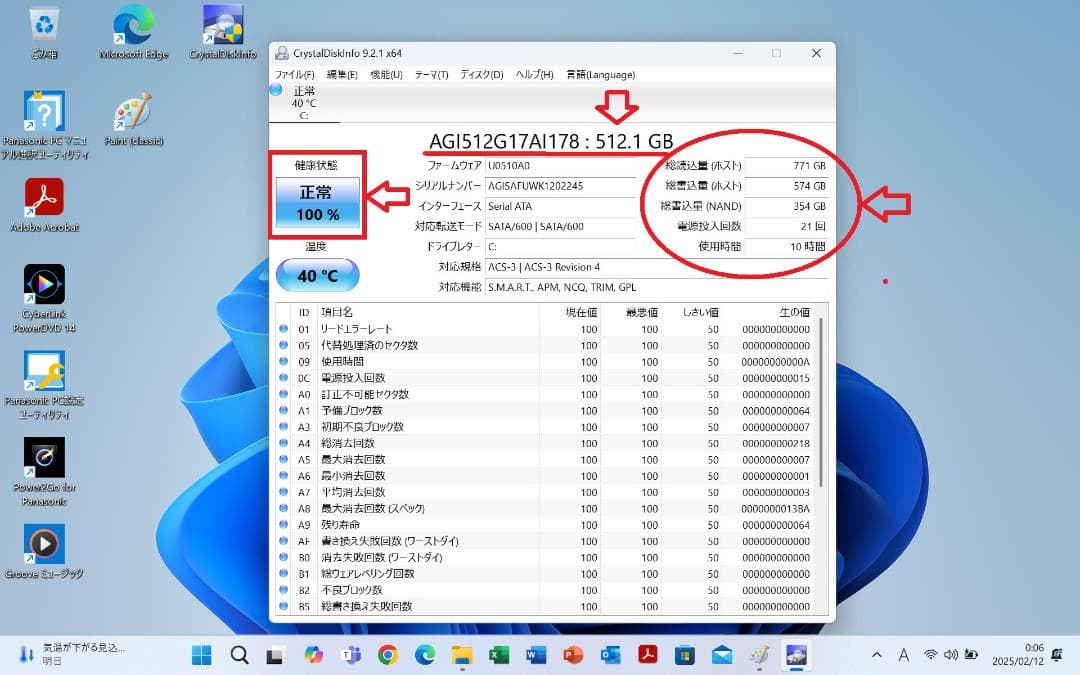The height and width of the screenshot is (675, 1080).
Task: Click the 40 °C temperature button
Action: click(316, 275)
